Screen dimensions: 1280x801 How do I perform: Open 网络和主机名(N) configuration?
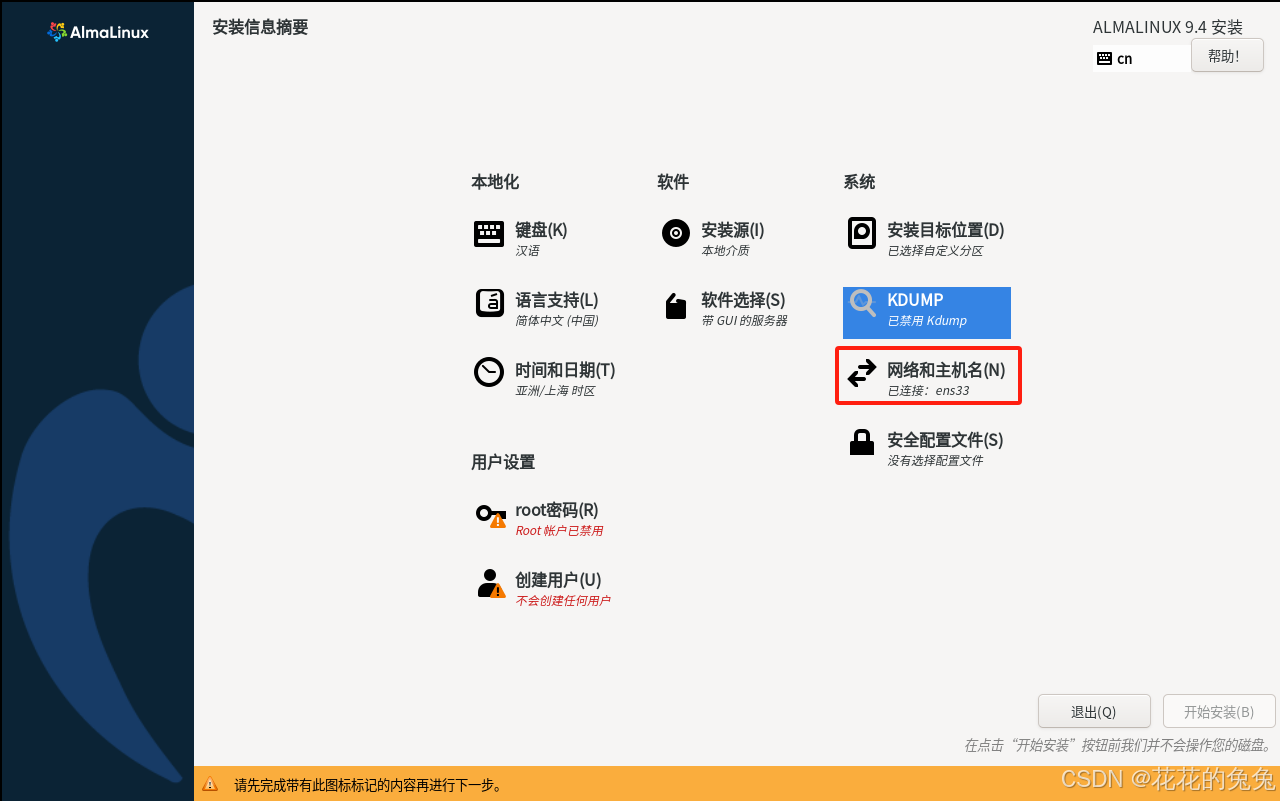946,369
